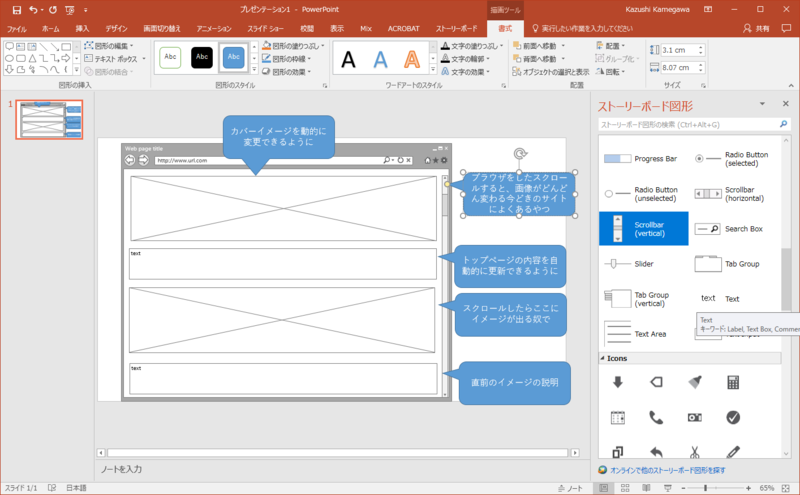
Task: Select the Slider storyboard shape
Action: (x=643, y=264)
